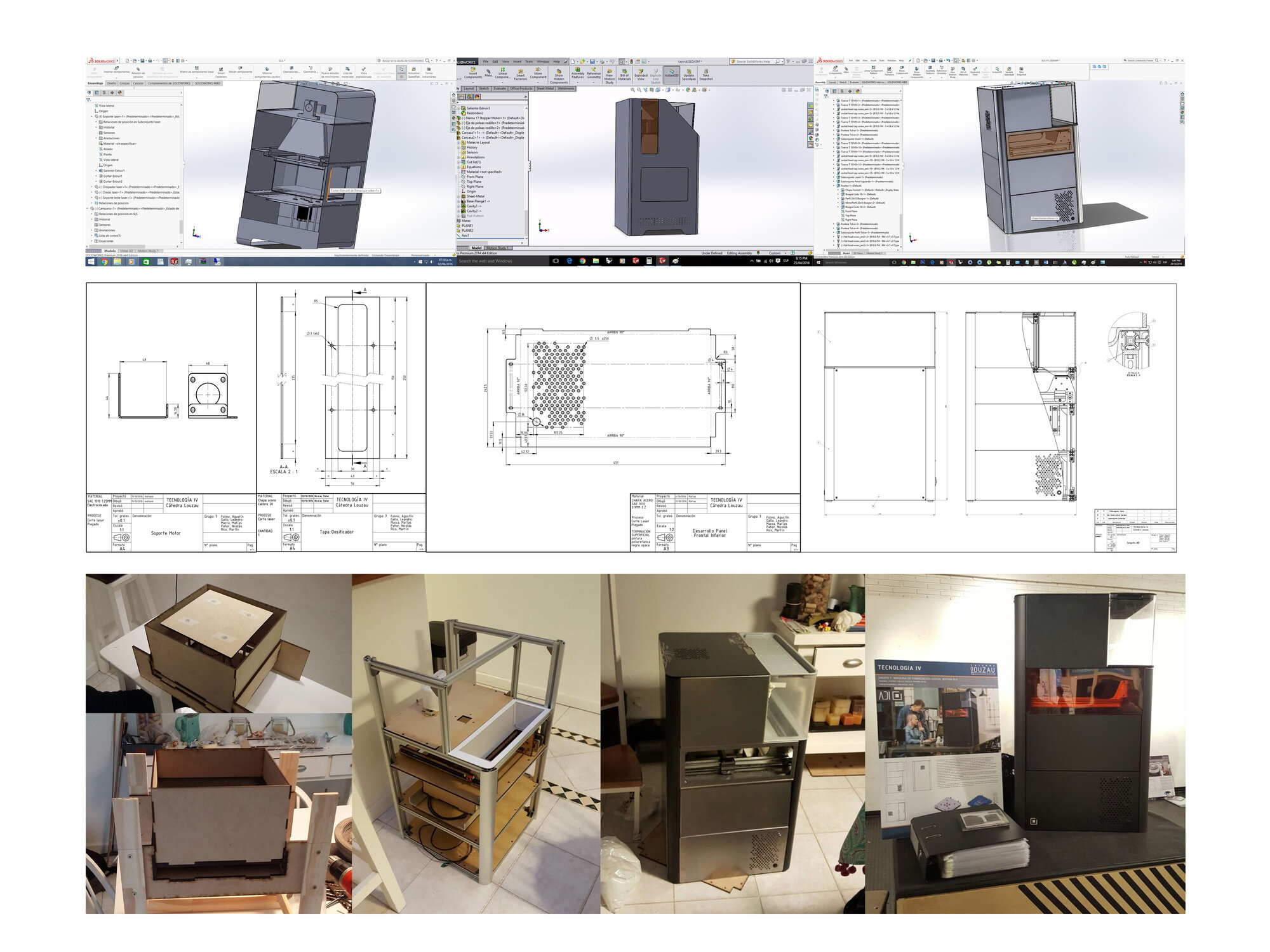Click Lista de materiales in left window
Screen dimensions: 1270x952
coord(347,73)
